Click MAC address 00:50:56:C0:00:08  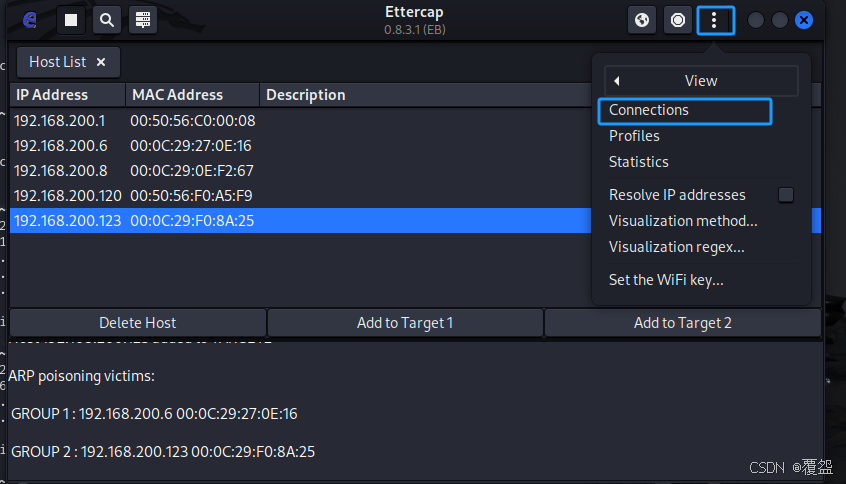(193, 121)
